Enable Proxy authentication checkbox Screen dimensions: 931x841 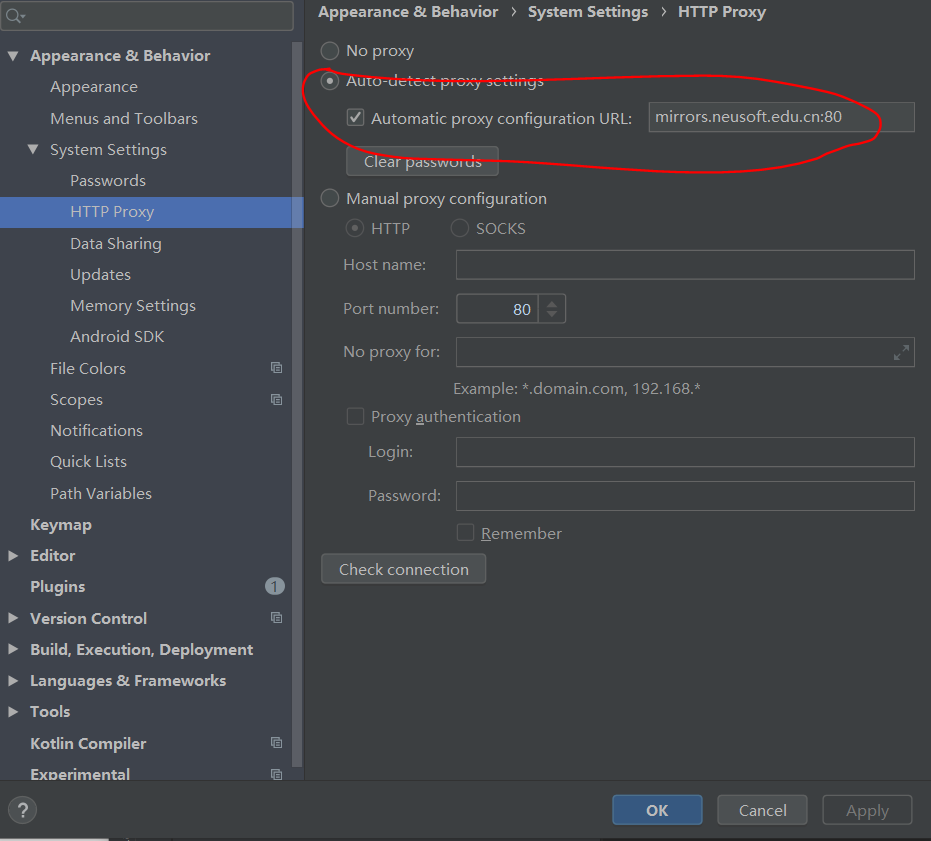(355, 416)
